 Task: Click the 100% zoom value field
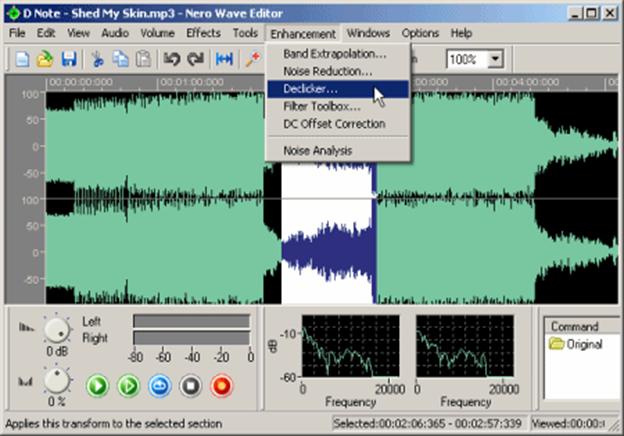point(467,59)
